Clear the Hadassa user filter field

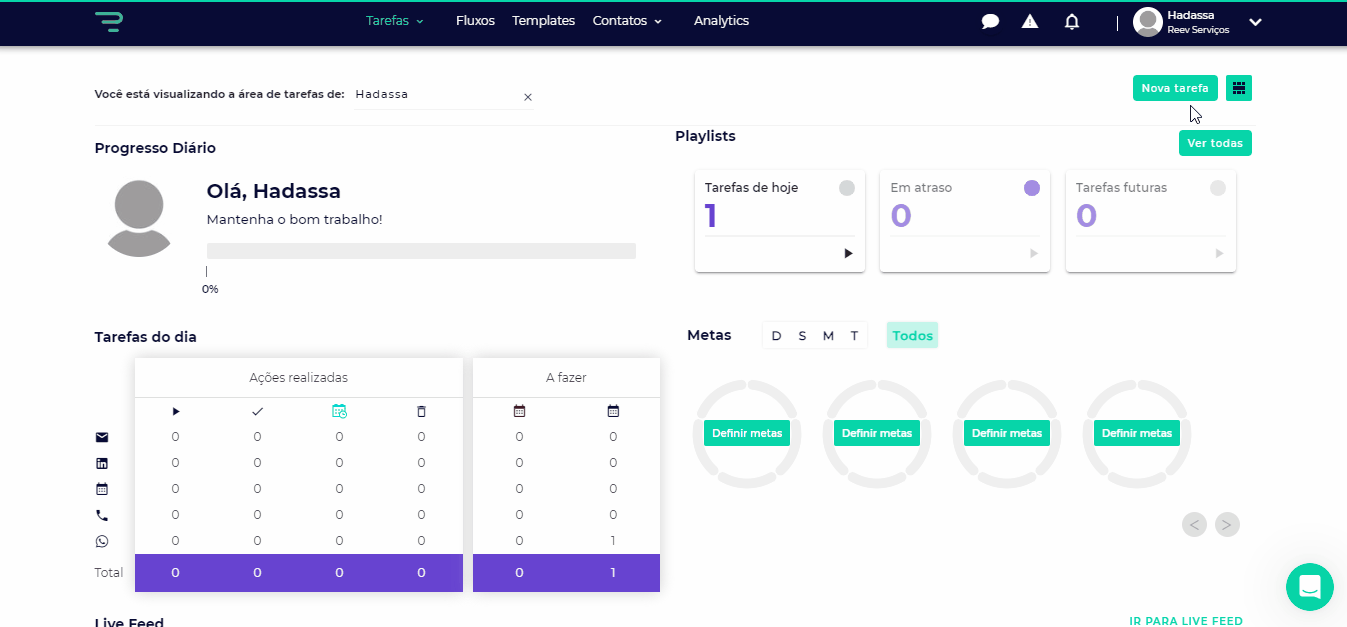point(528,97)
